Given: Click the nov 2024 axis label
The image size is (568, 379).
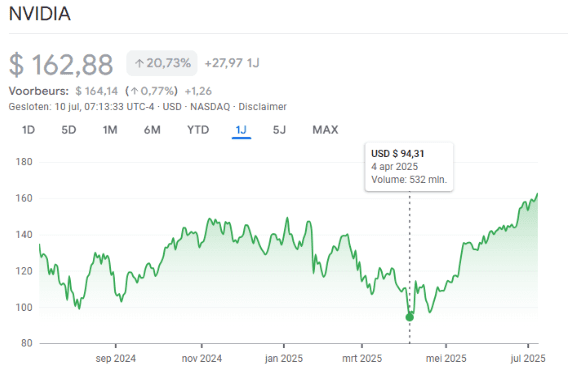Looking at the screenshot, I should click(202, 359).
